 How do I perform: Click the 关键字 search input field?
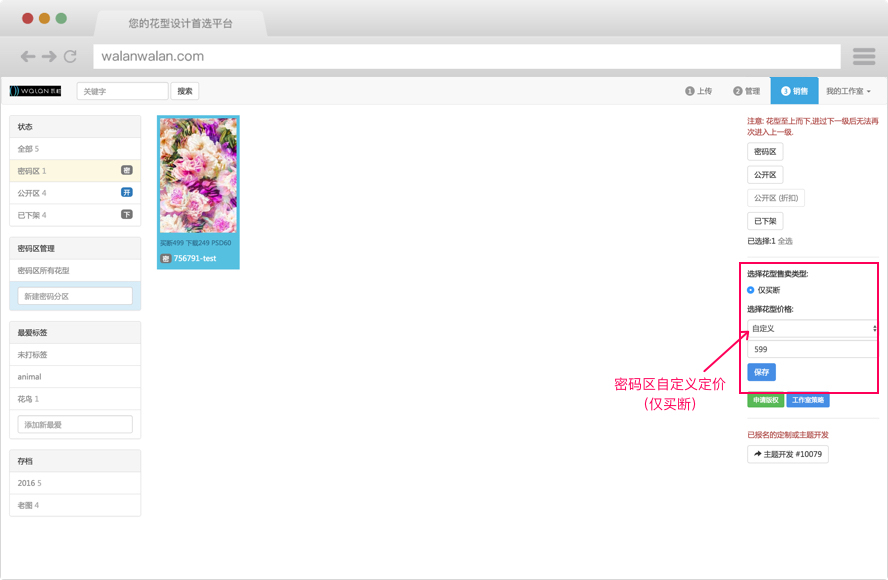pos(122,91)
